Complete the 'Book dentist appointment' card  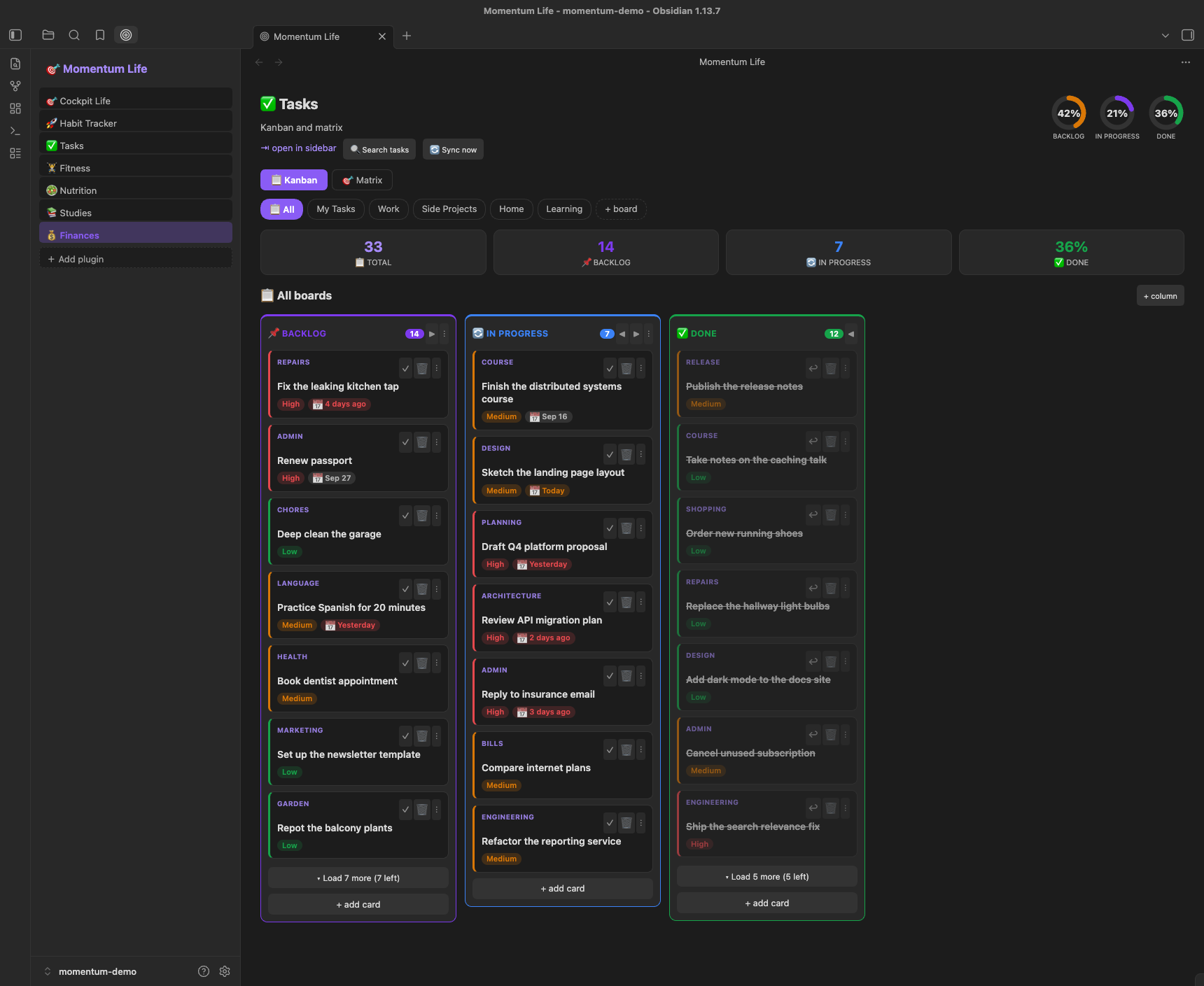[x=405, y=663]
